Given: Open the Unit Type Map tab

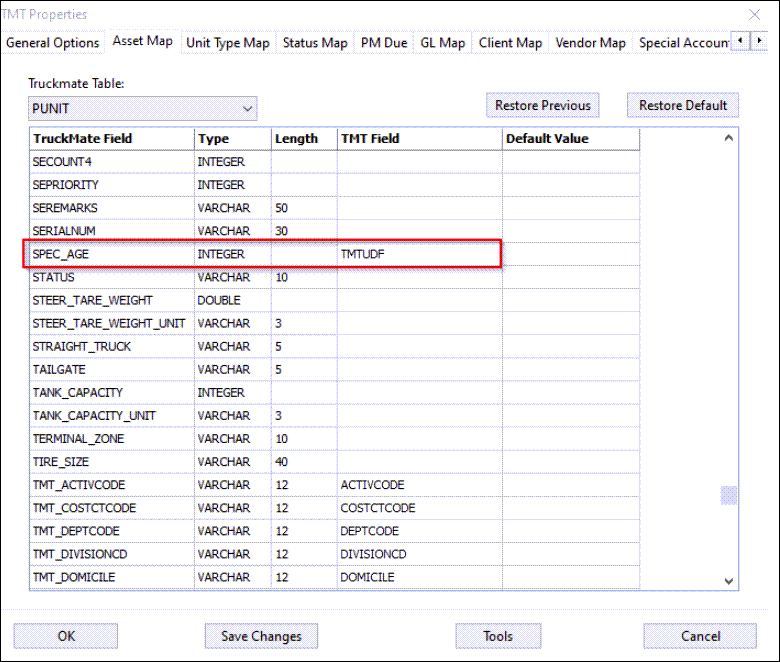Looking at the screenshot, I should (228, 43).
